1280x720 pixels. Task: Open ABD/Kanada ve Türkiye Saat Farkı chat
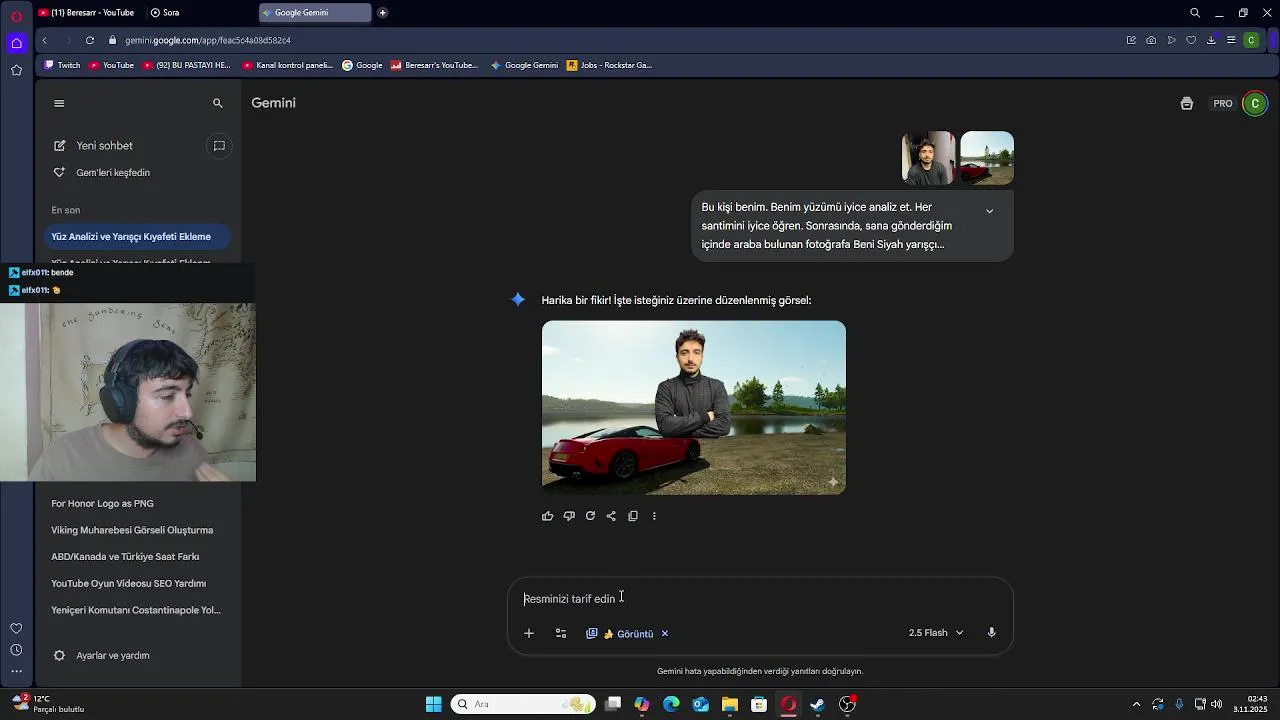point(125,557)
